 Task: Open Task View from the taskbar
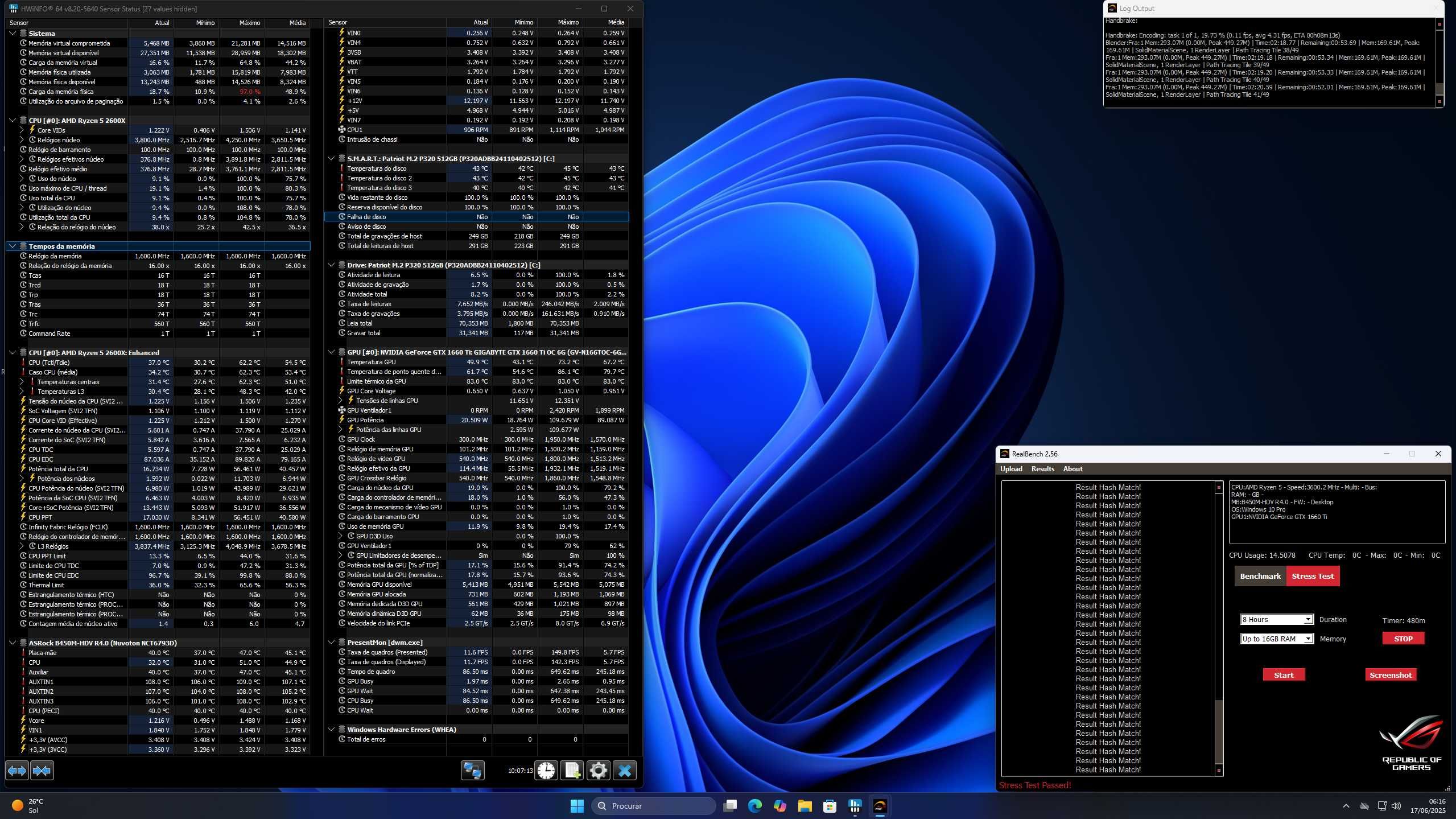tap(730, 806)
